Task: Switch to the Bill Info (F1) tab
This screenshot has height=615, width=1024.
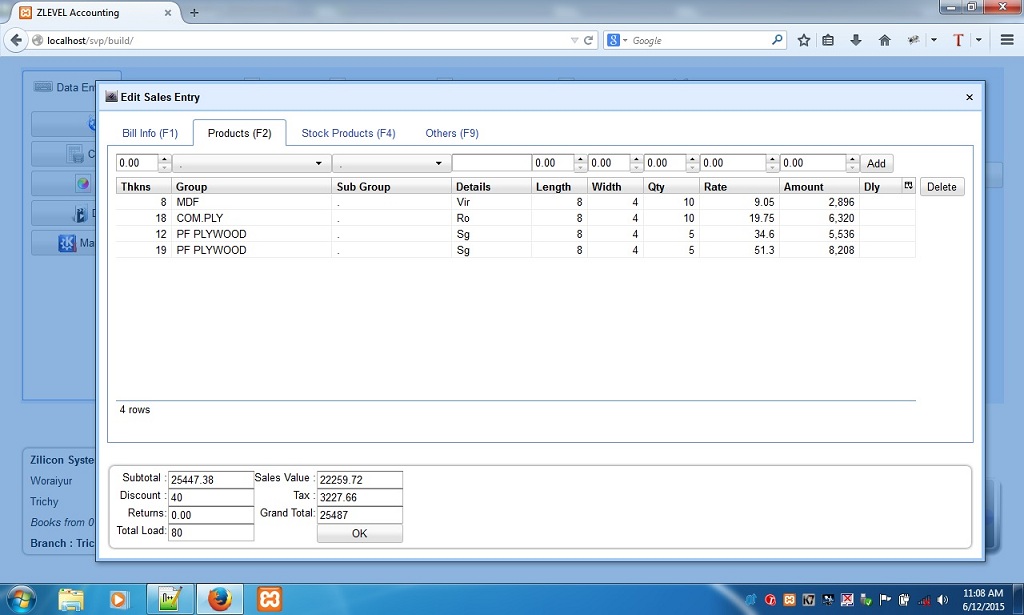Action: [x=150, y=132]
